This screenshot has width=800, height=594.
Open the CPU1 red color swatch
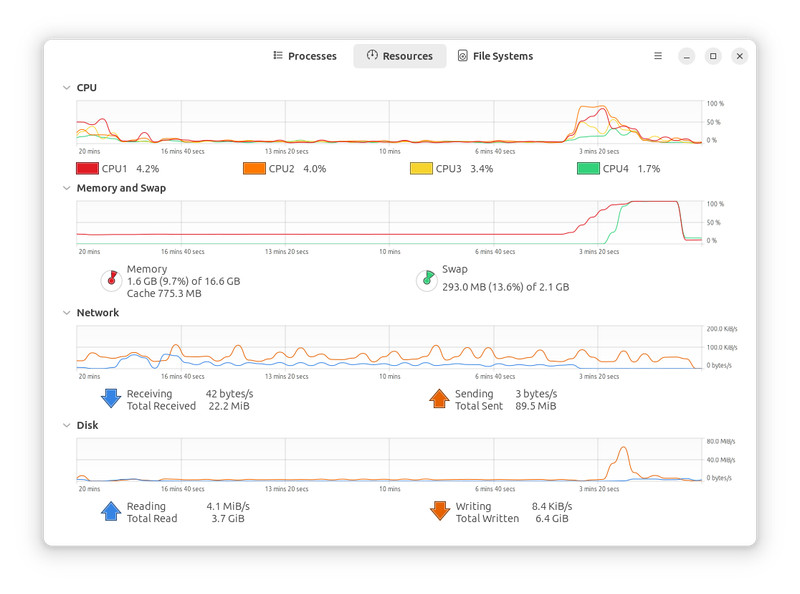point(87,169)
